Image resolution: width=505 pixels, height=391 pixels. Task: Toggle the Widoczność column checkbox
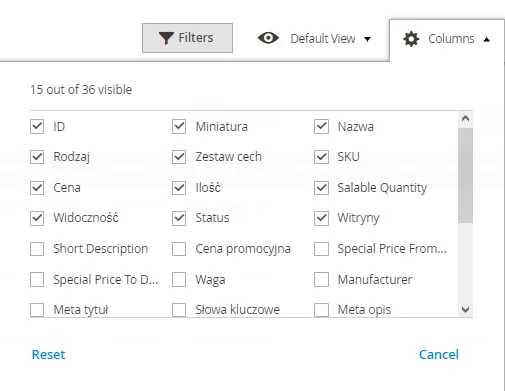pyautogui.click(x=37, y=218)
